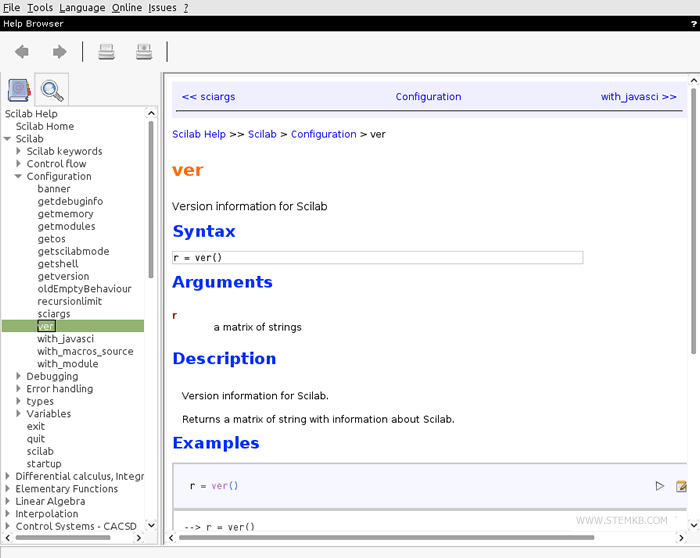The width and height of the screenshot is (700, 558).
Task: Open the table of contents book tab
Action: point(19,90)
